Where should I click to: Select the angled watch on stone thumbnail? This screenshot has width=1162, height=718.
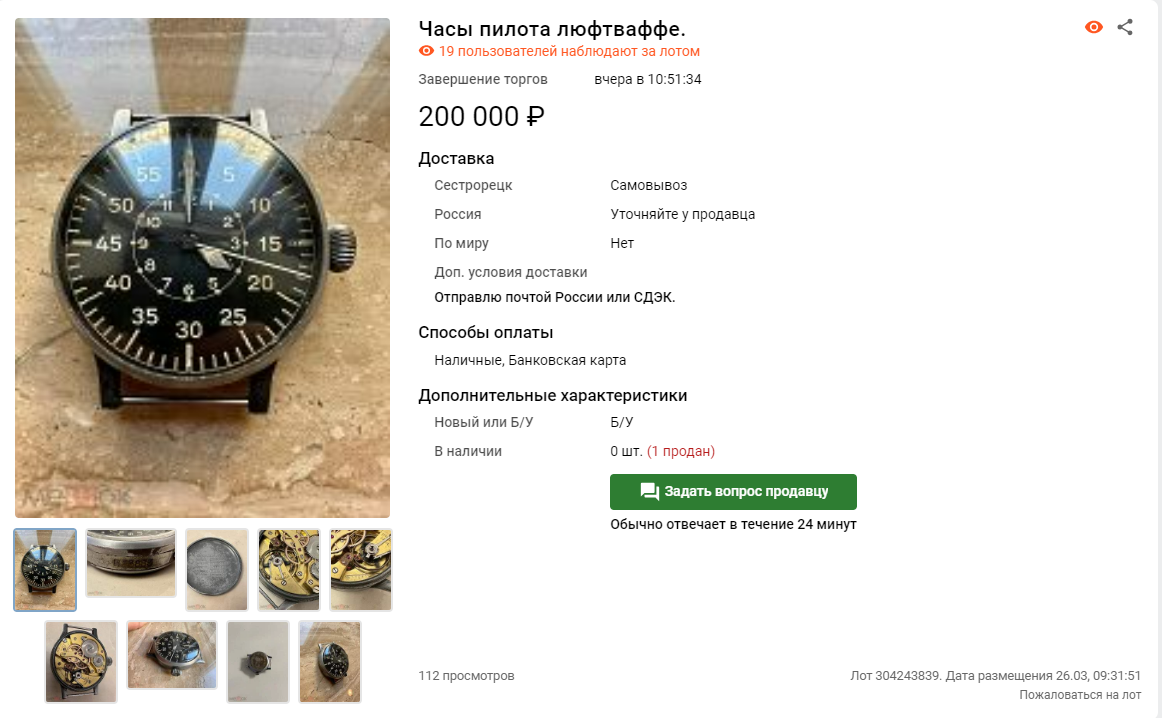click(172, 655)
